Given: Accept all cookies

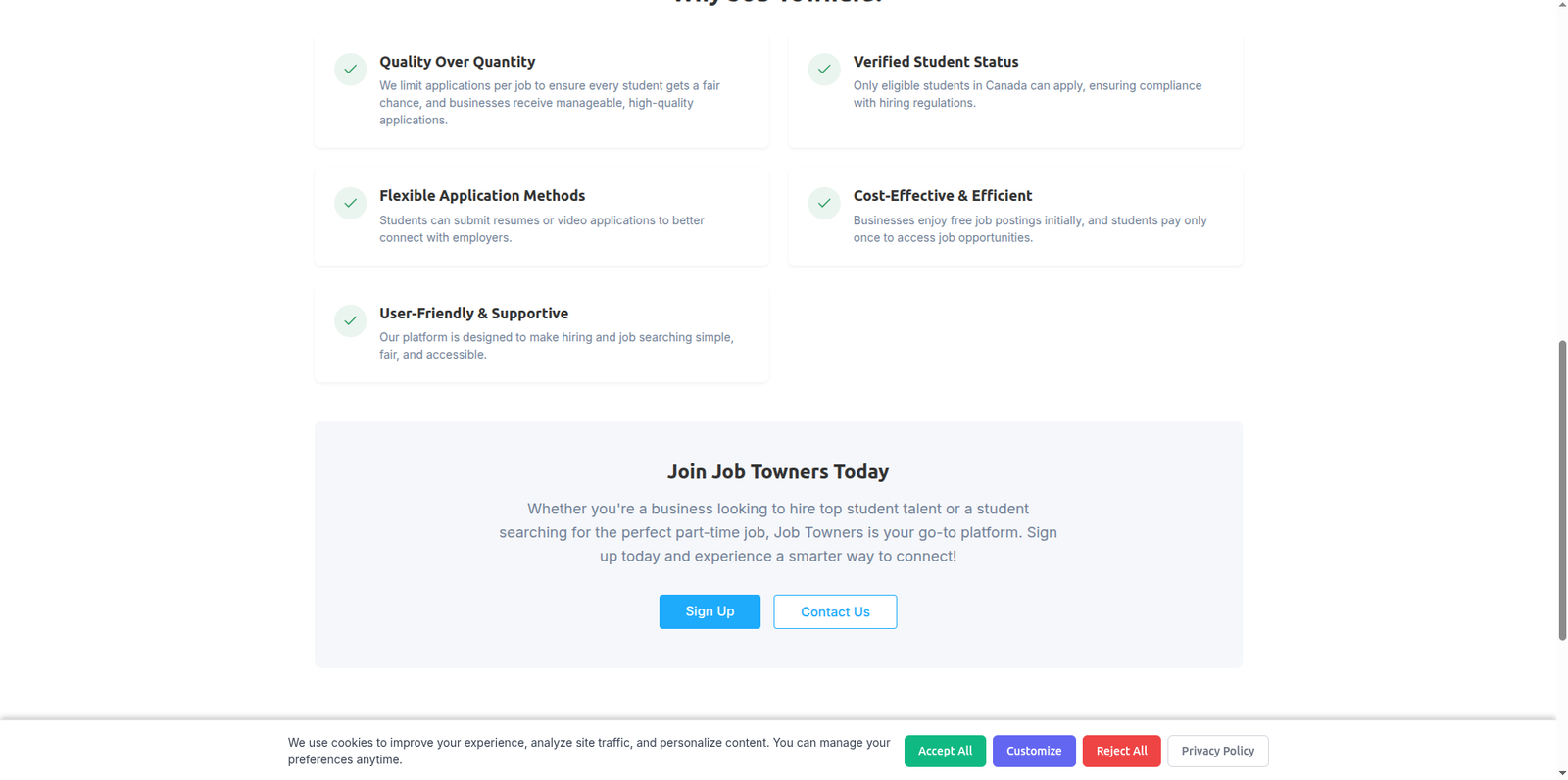Looking at the screenshot, I should pos(945,751).
